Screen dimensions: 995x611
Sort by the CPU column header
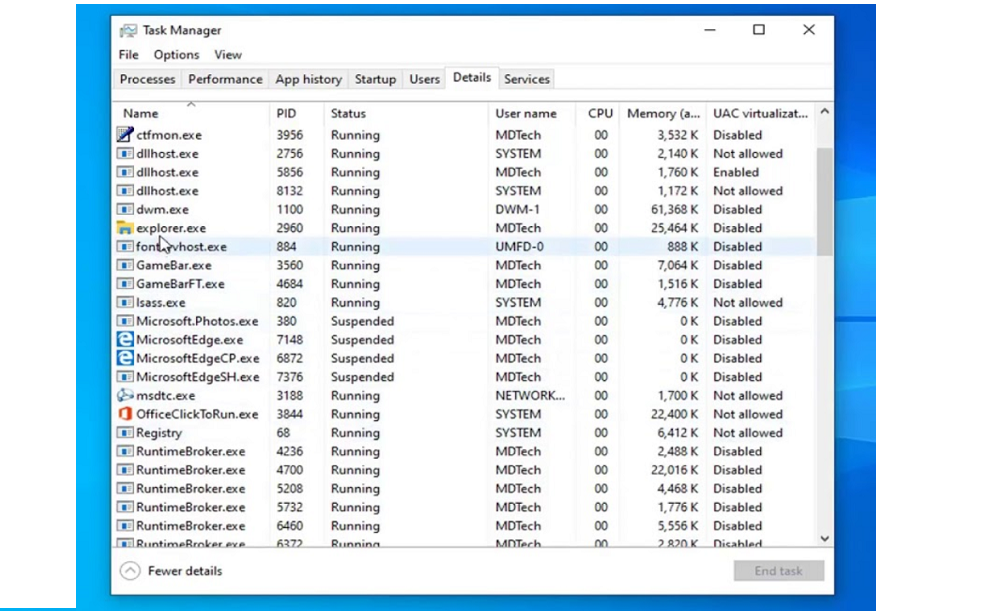(598, 113)
